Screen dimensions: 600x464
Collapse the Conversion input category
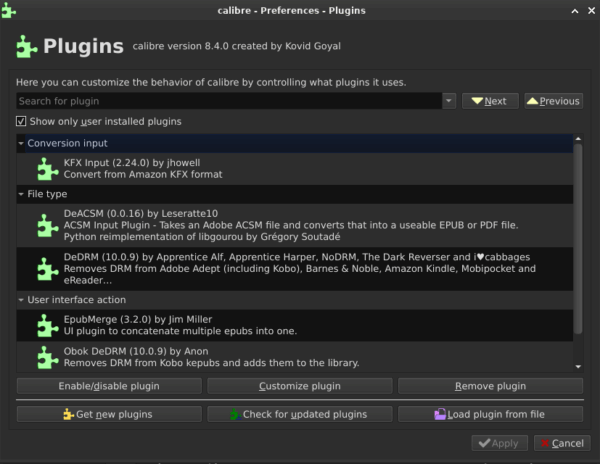click(21, 143)
